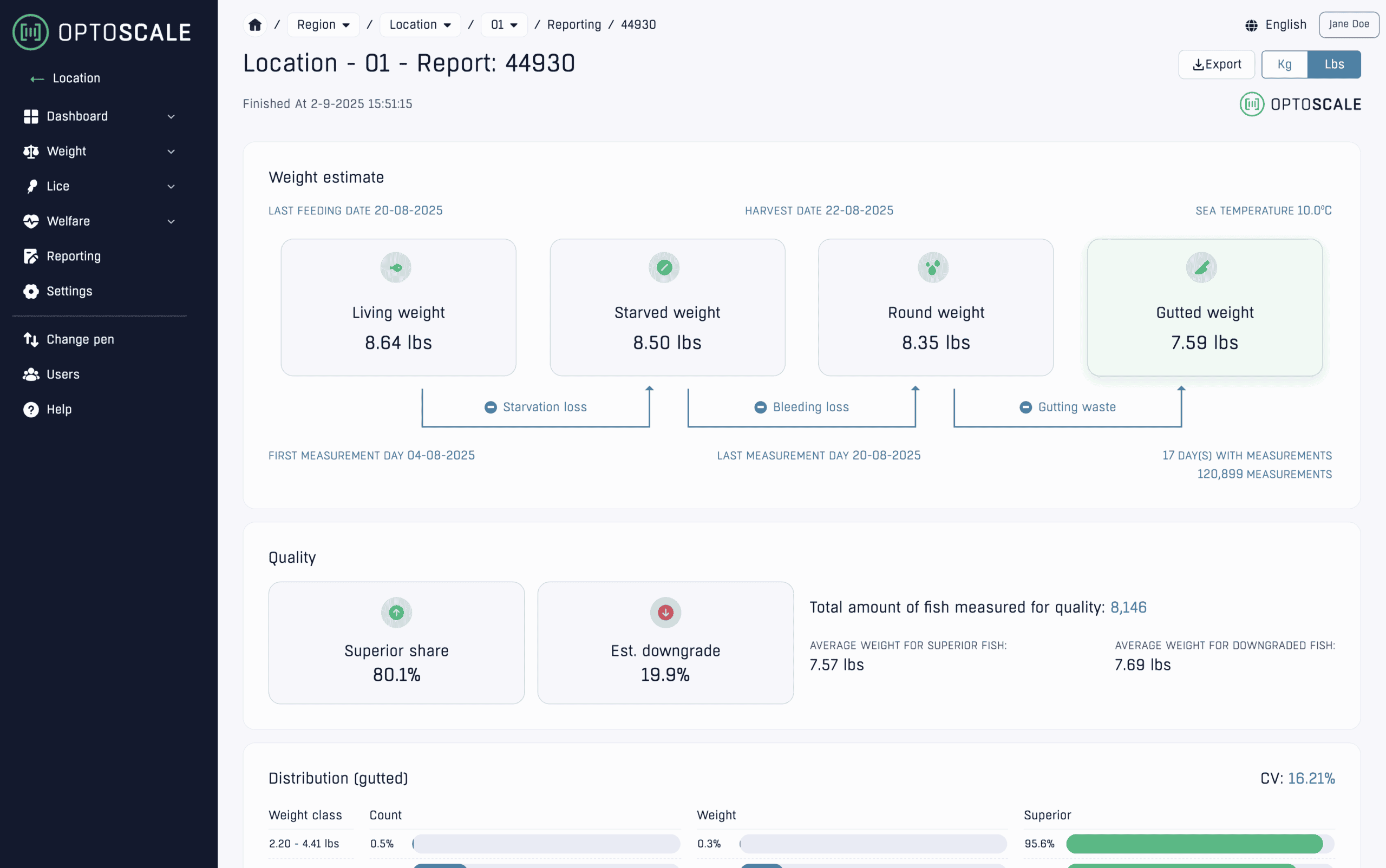Open the Welfare sidebar item
The image size is (1386, 868).
click(100, 221)
